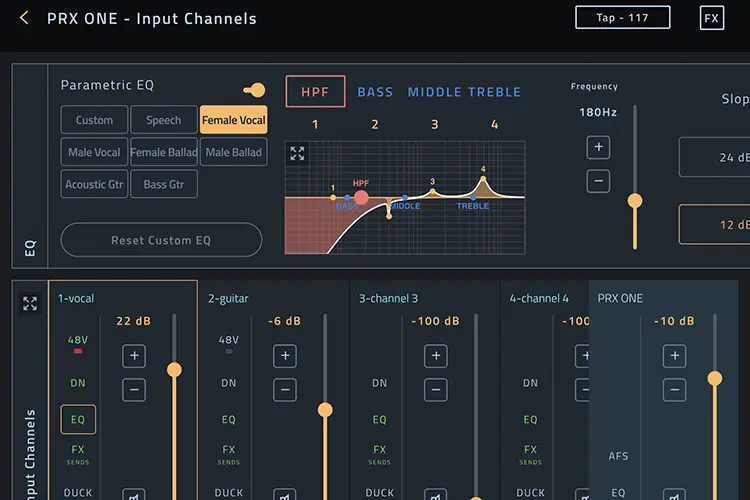The height and width of the screenshot is (500, 750).
Task: Toggle 48V phantom power on 1-vocal
Action: click(77, 344)
